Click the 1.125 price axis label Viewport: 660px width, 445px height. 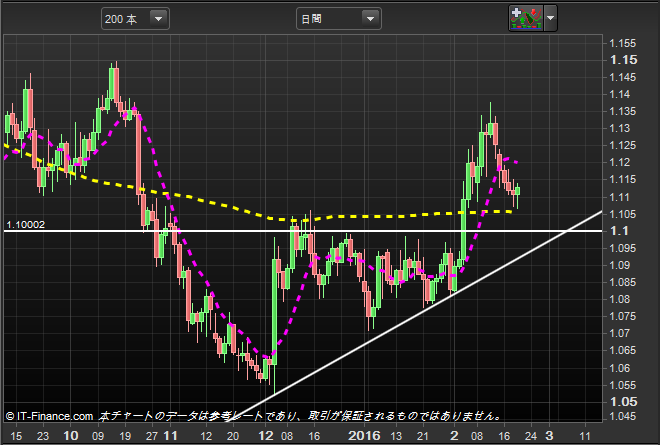pyautogui.click(x=623, y=146)
